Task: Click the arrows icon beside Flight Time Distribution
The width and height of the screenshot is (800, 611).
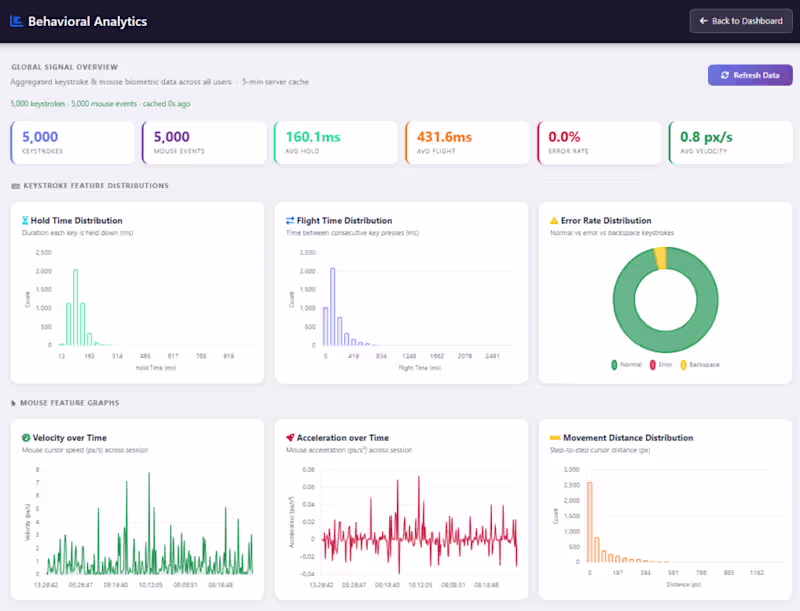Action: 290,220
